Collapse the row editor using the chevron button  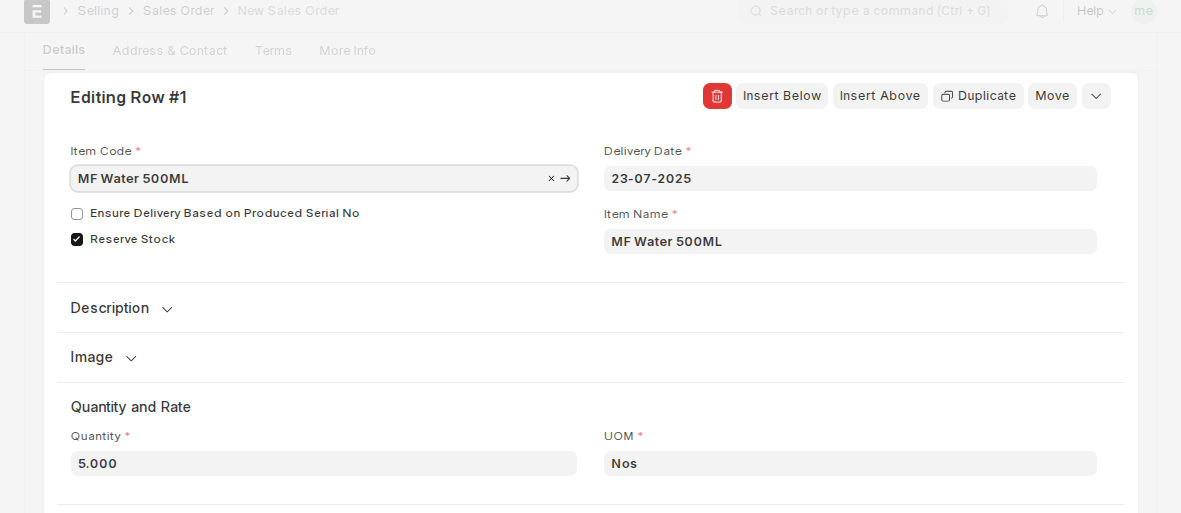point(1096,96)
